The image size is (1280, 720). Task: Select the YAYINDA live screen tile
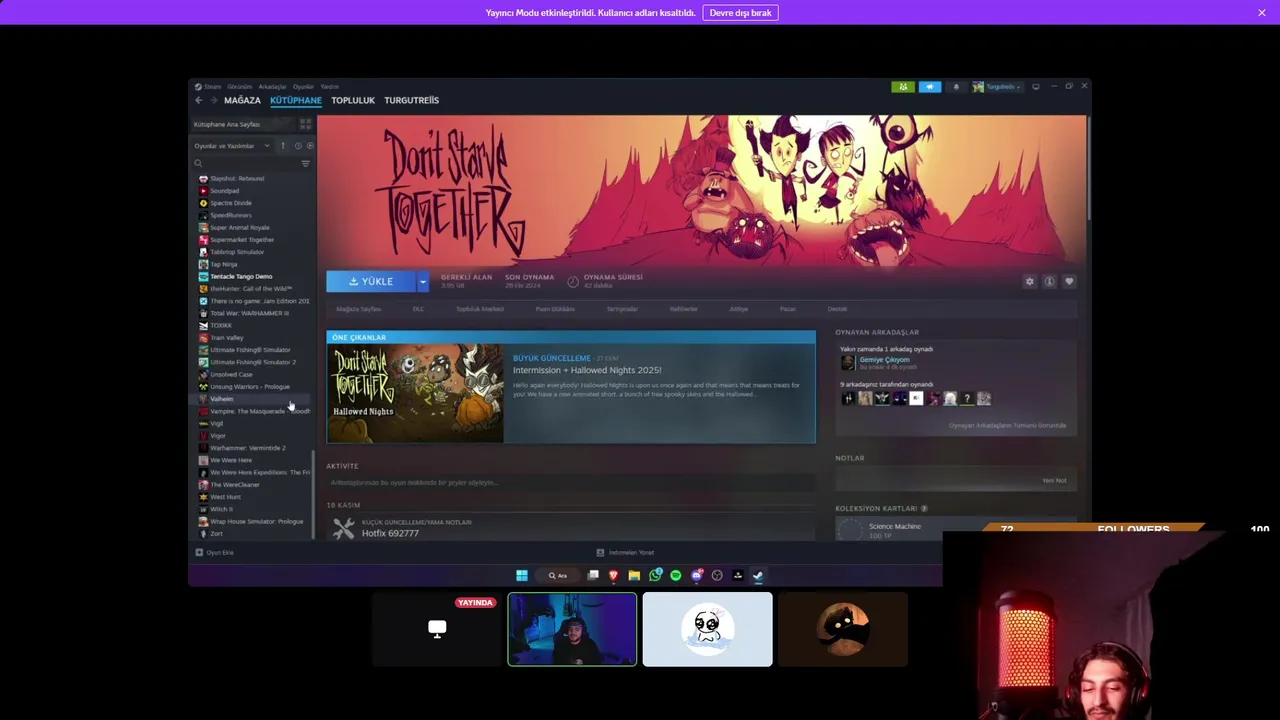click(x=437, y=629)
